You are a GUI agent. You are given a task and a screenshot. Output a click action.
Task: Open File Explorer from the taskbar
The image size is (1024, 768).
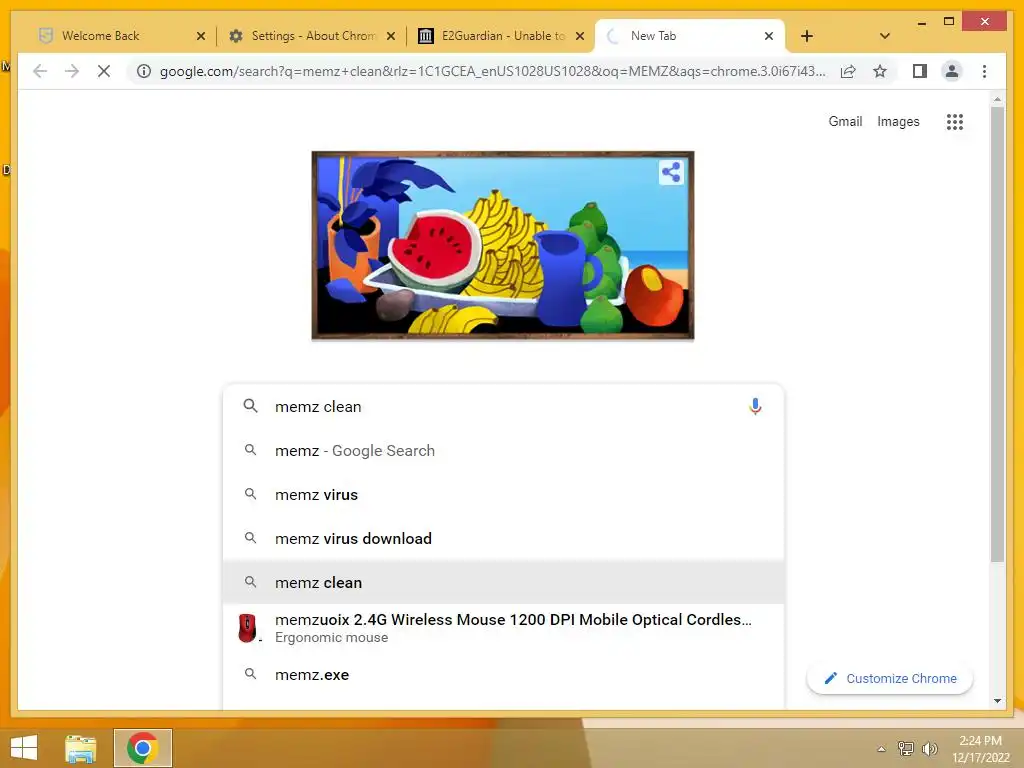point(80,748)
